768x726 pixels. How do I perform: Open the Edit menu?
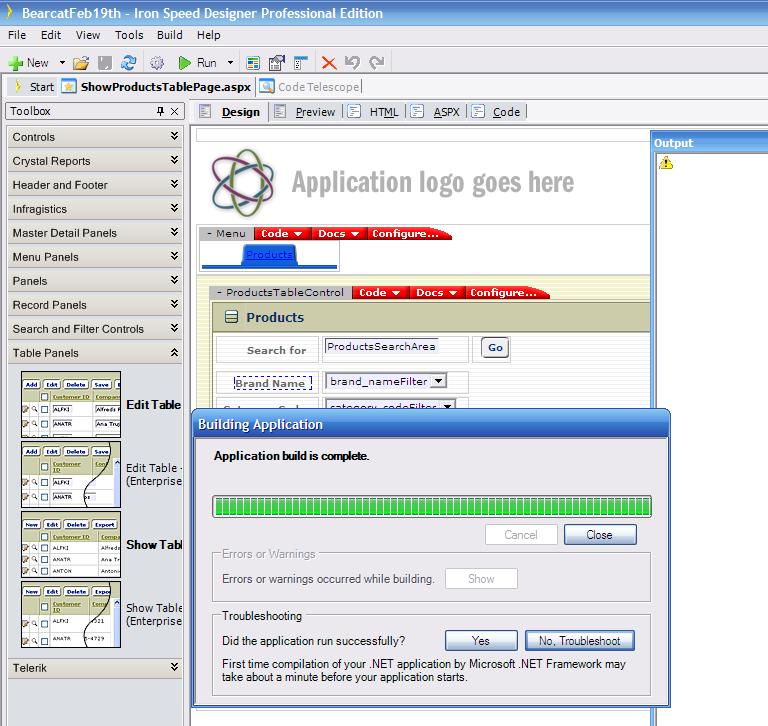click(x=51, y=35)
